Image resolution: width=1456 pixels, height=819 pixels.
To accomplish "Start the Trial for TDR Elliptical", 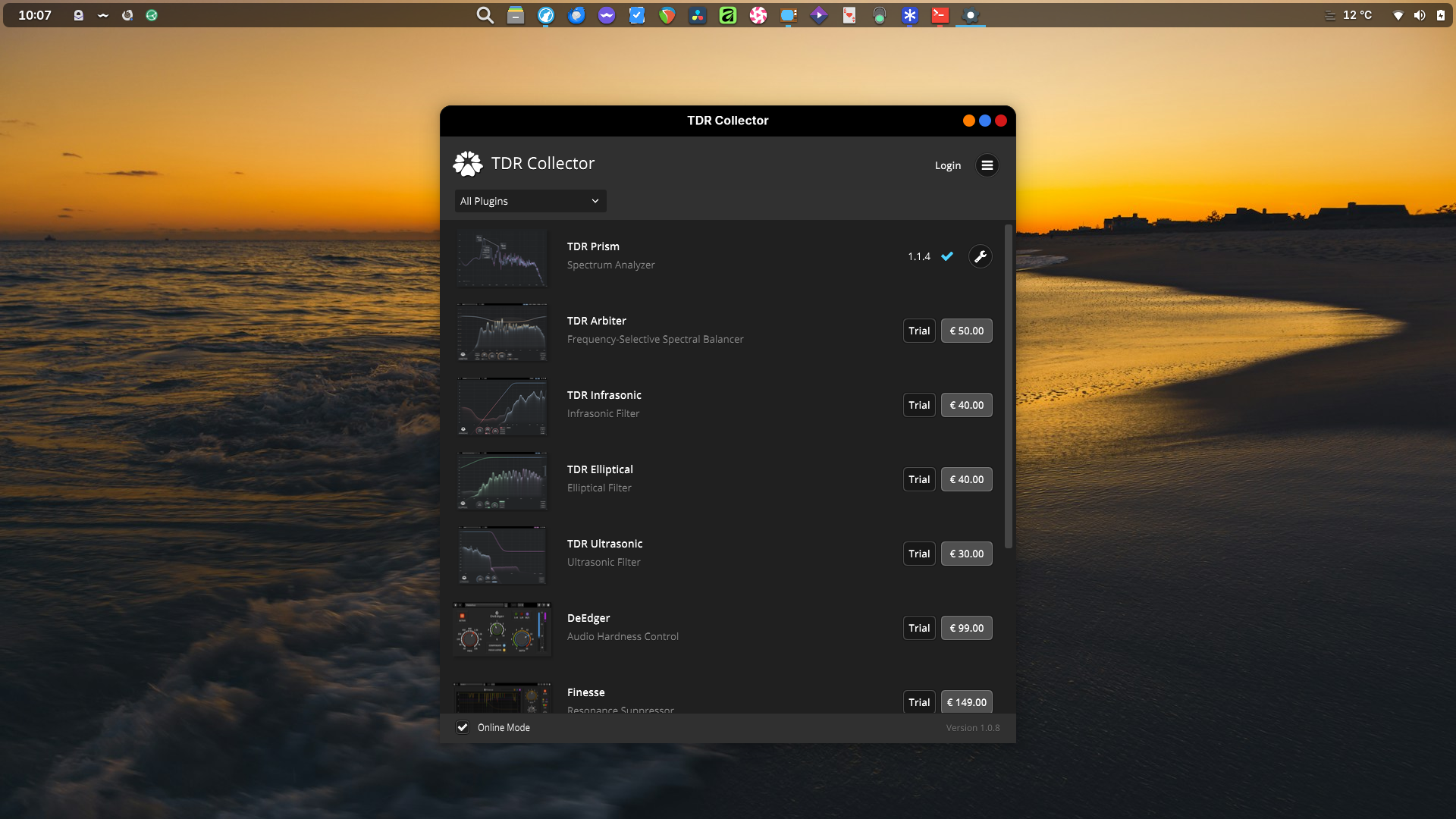I will point(919,479).
